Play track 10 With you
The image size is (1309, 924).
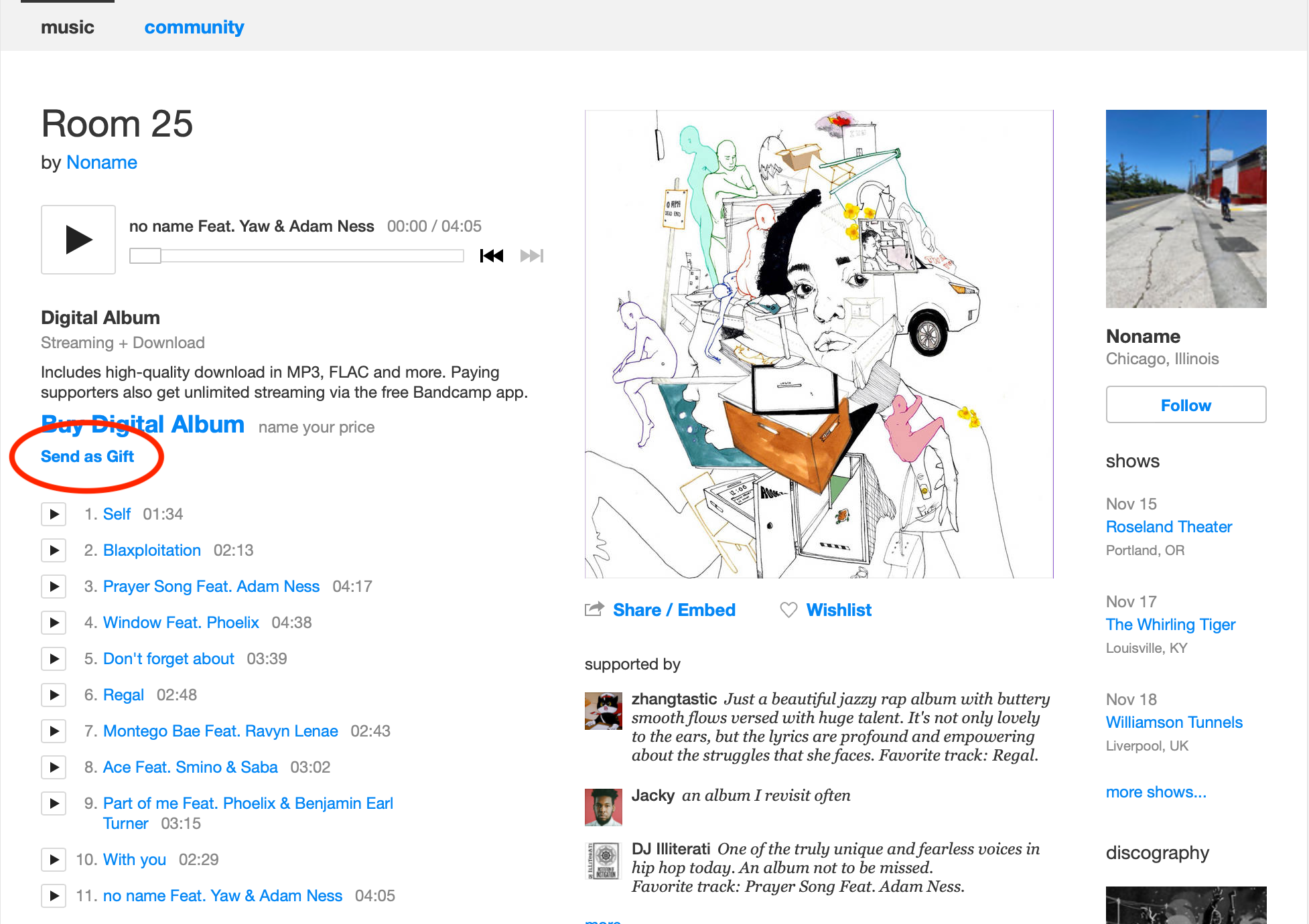pyautogui.click(x=54, y=860)
